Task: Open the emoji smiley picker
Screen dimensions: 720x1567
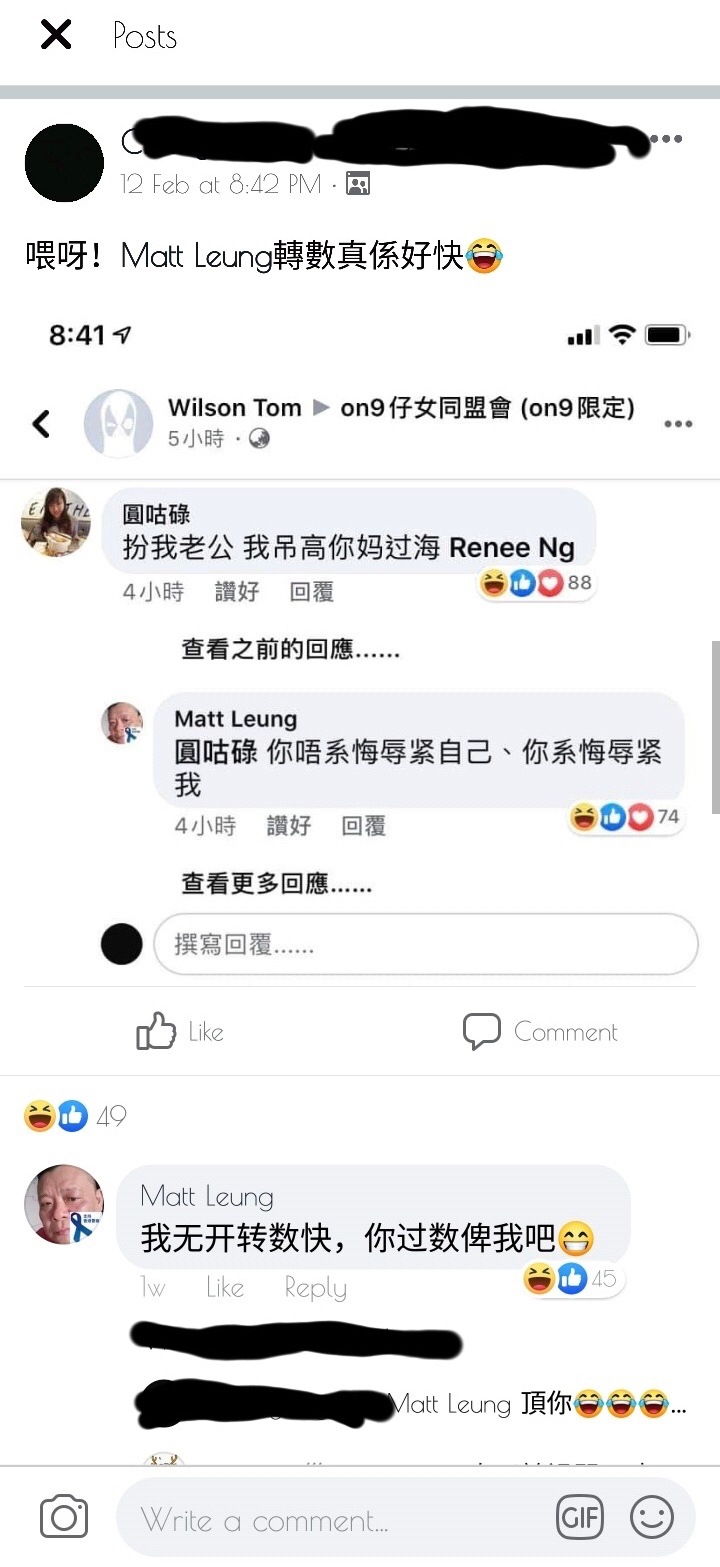Action: pyautogui.click(x=652, y=1518)
